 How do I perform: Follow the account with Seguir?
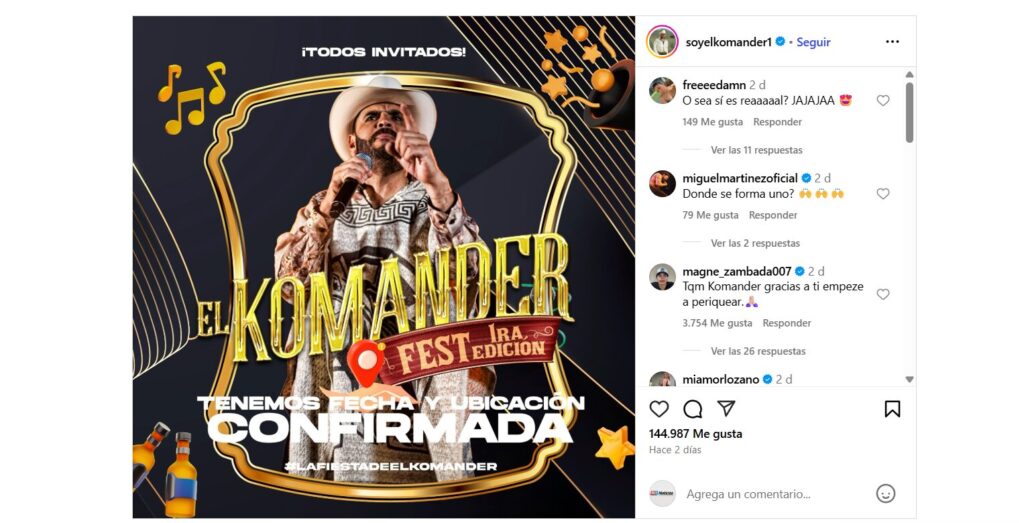813,42
